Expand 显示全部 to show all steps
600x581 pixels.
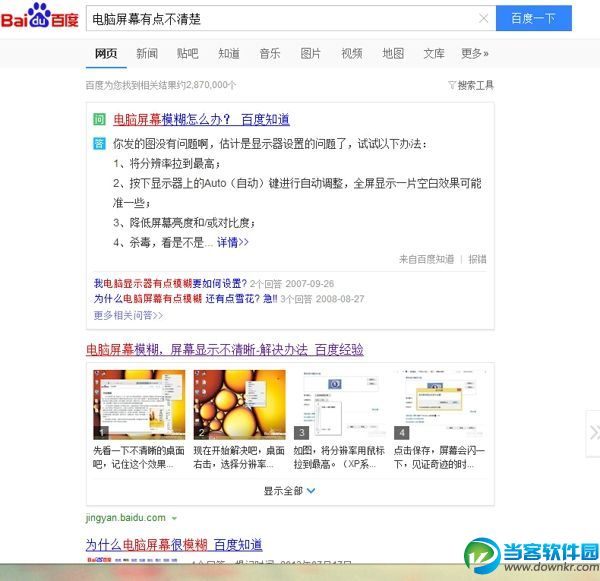tap(290, 491)
